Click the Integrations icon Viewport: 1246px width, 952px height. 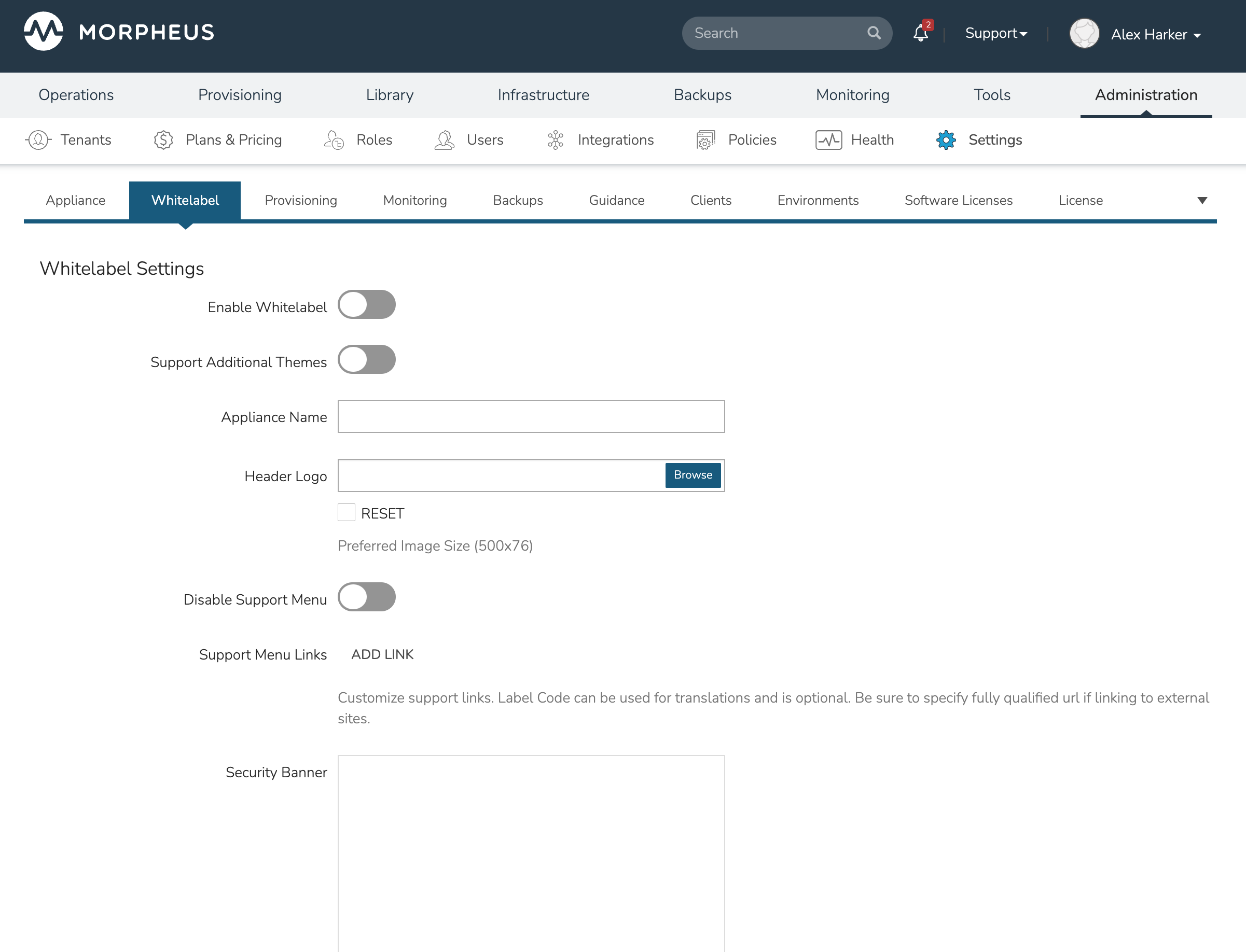pyautogui.click(x=555, y=140)
